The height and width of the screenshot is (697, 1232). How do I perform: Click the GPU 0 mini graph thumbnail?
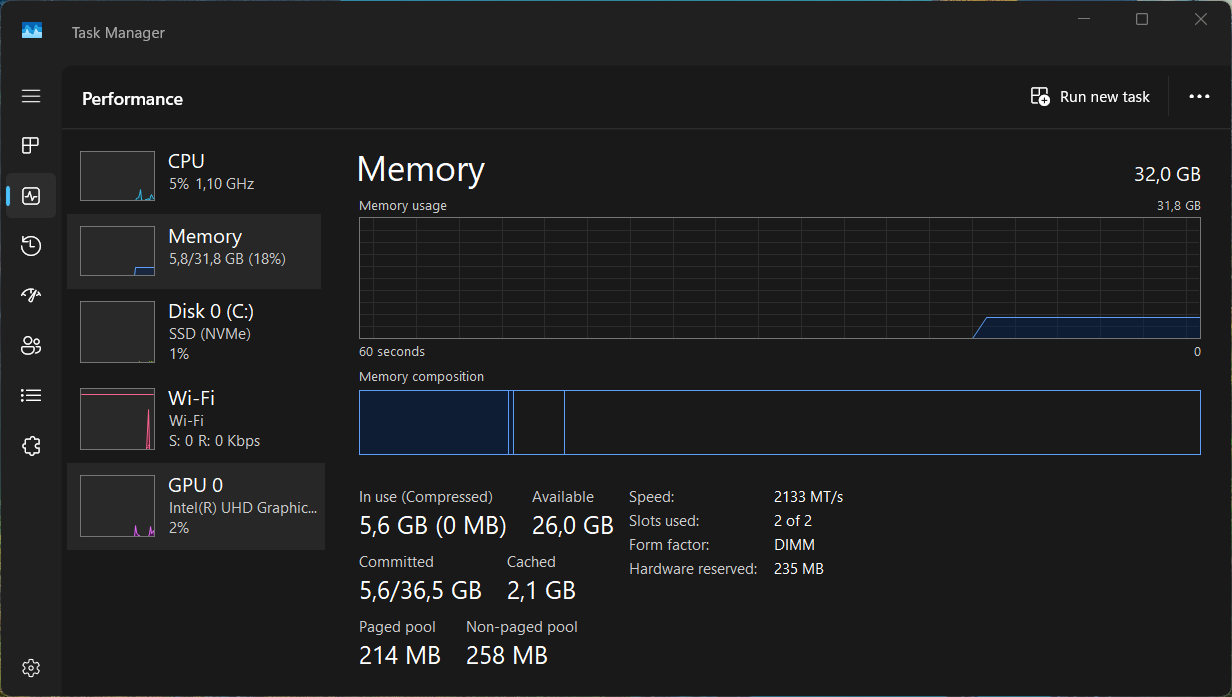click(117, 507)
